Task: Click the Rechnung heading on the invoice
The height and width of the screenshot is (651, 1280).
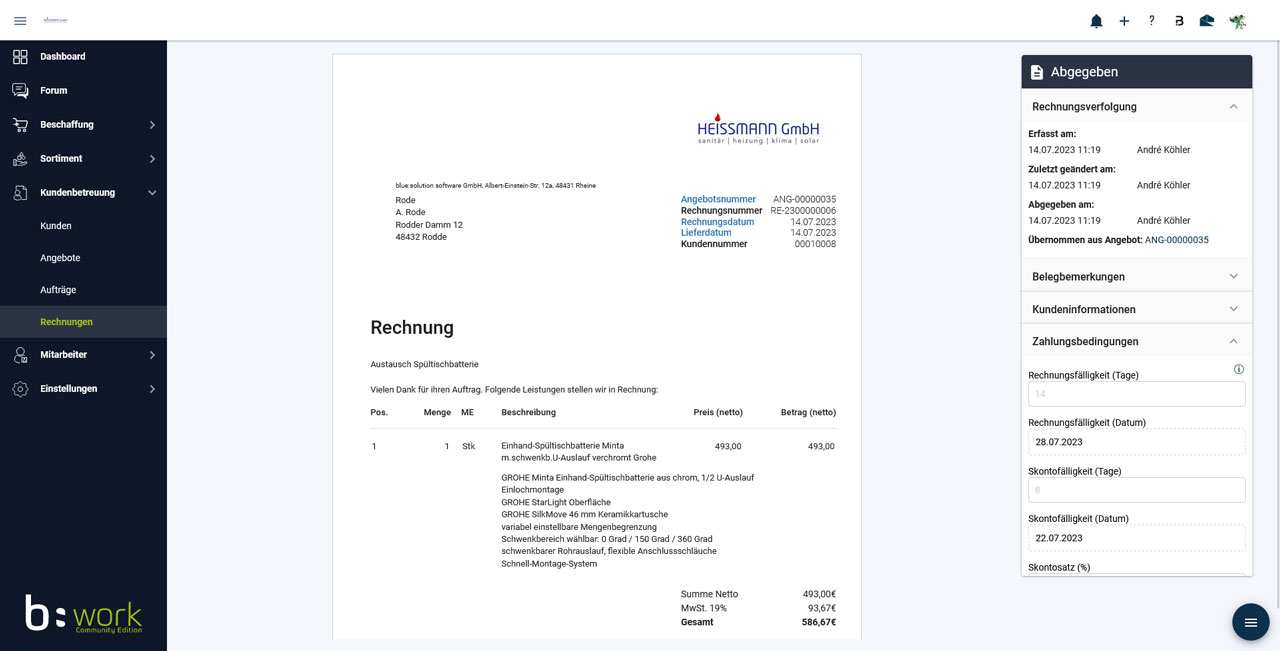Action: (x=412, y=328)
